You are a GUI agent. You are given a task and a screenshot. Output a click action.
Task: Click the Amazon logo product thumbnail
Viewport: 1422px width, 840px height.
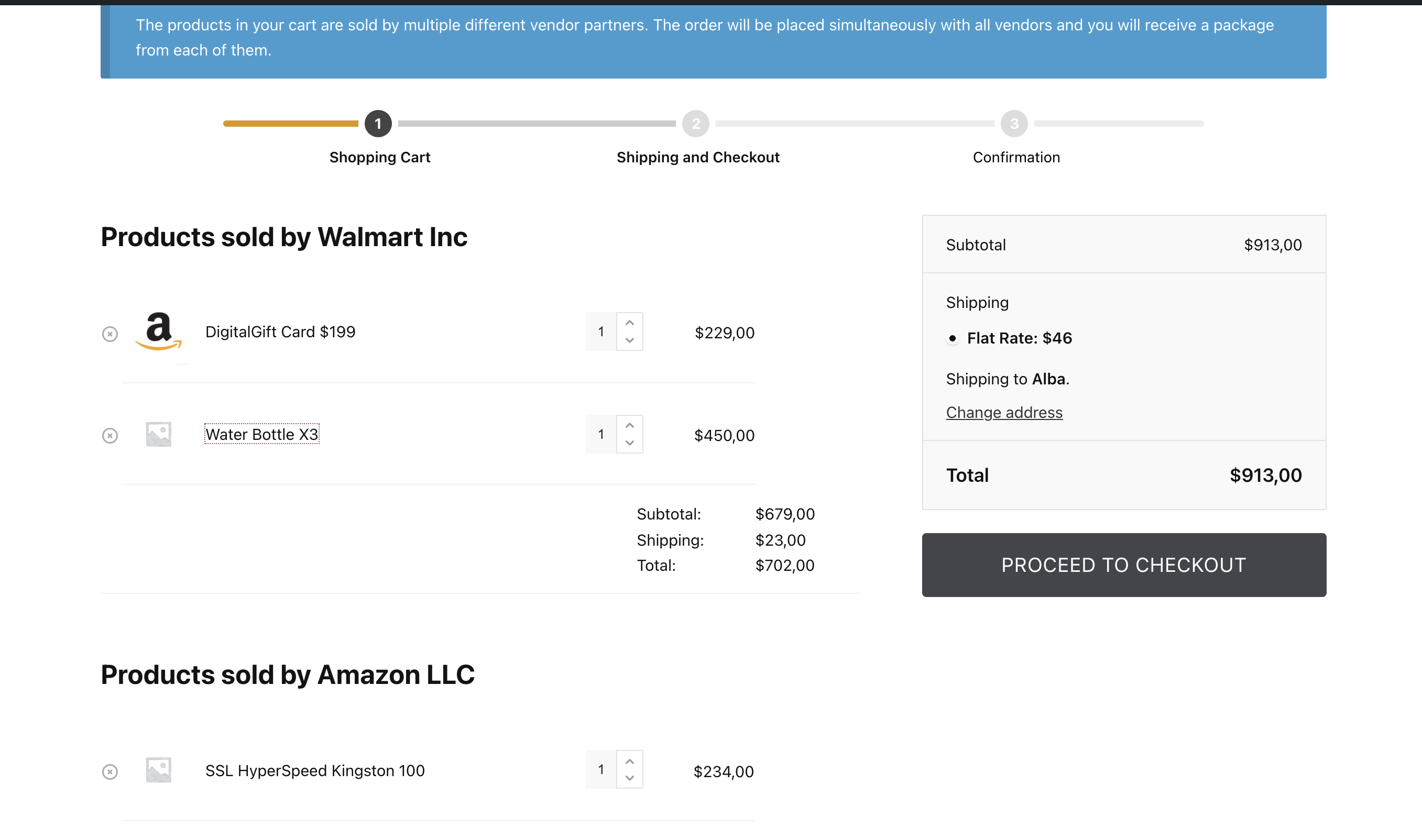click(159, 331)
